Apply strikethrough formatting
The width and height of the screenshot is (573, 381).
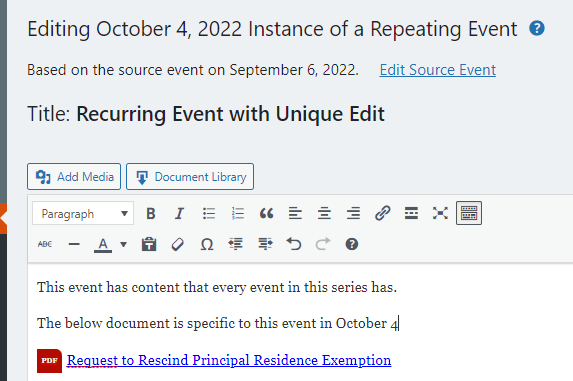tap(45, 244)
